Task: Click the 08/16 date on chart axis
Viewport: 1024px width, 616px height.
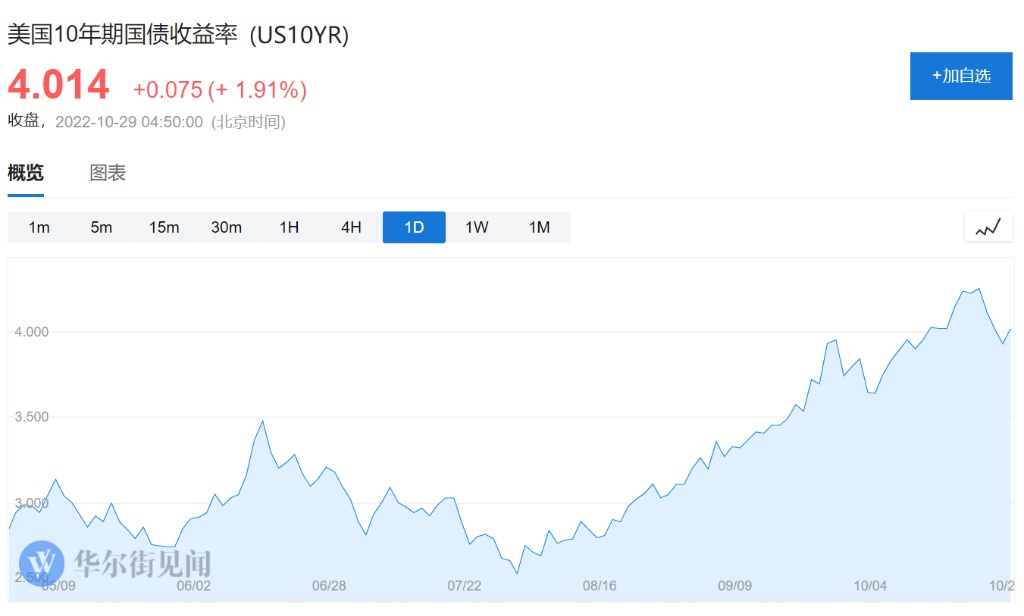Action: point(600,585)
